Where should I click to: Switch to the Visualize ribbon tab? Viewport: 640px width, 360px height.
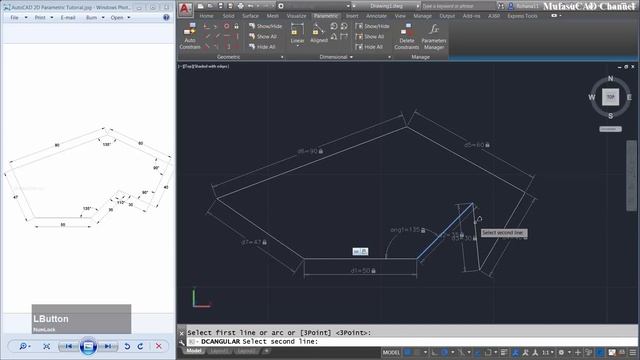coord(296,16)
